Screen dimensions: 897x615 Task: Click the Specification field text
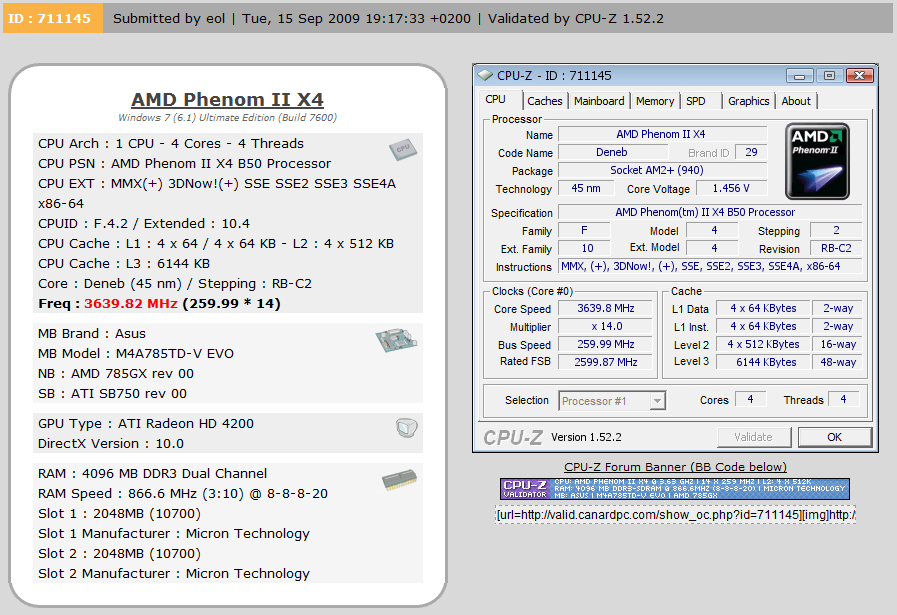pos(710,212)
